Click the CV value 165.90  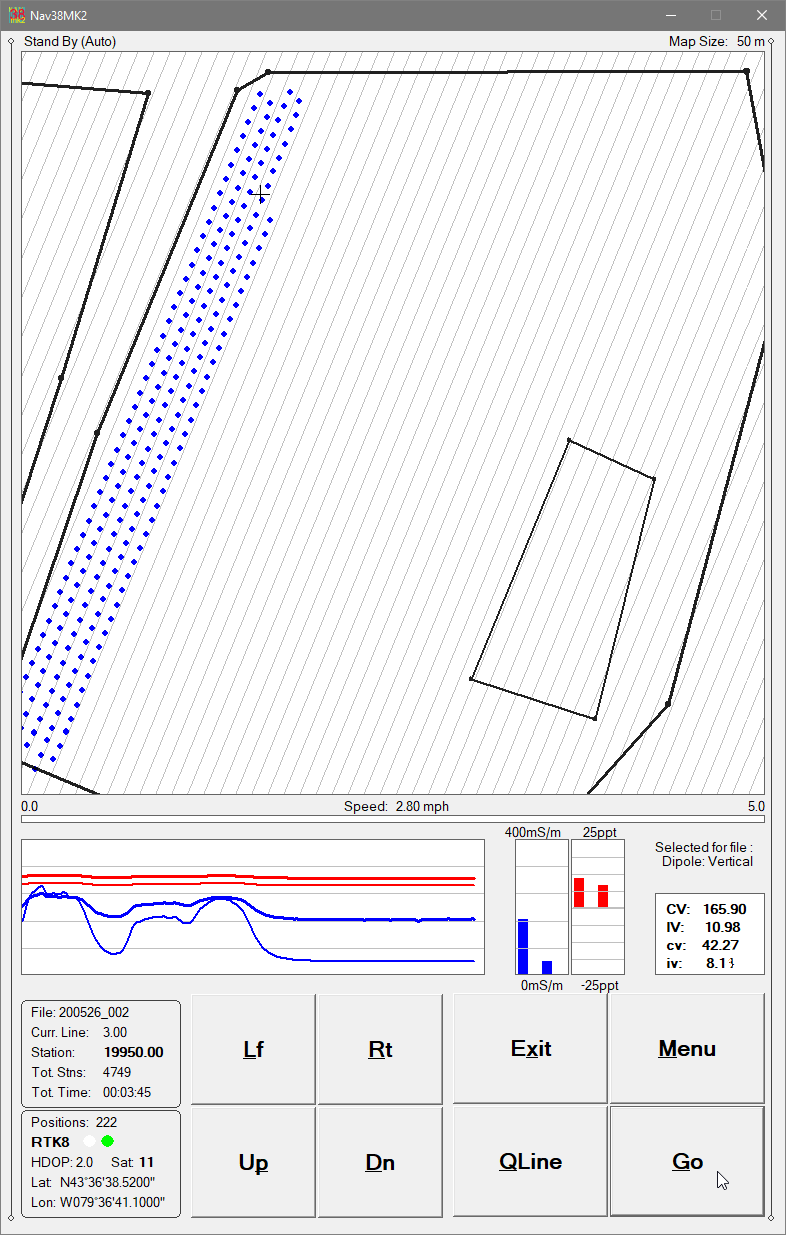[724, 909]
